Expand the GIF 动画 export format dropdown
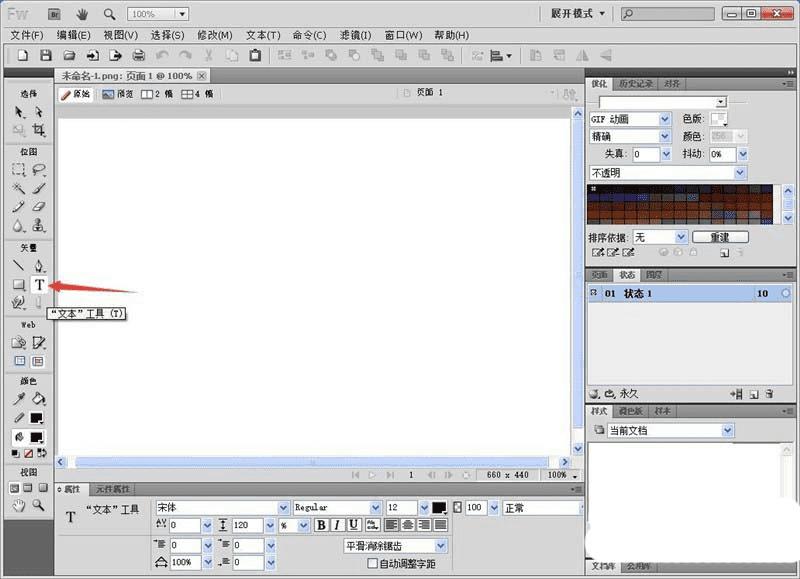800x579 pixels. pos(665,119)
